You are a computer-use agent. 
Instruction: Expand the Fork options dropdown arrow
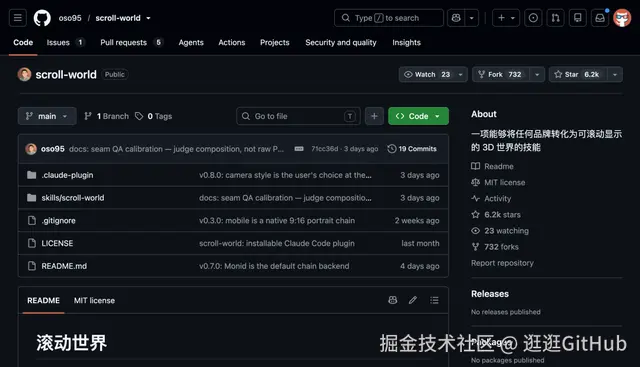pyautogui.click(x=537, y=74)
